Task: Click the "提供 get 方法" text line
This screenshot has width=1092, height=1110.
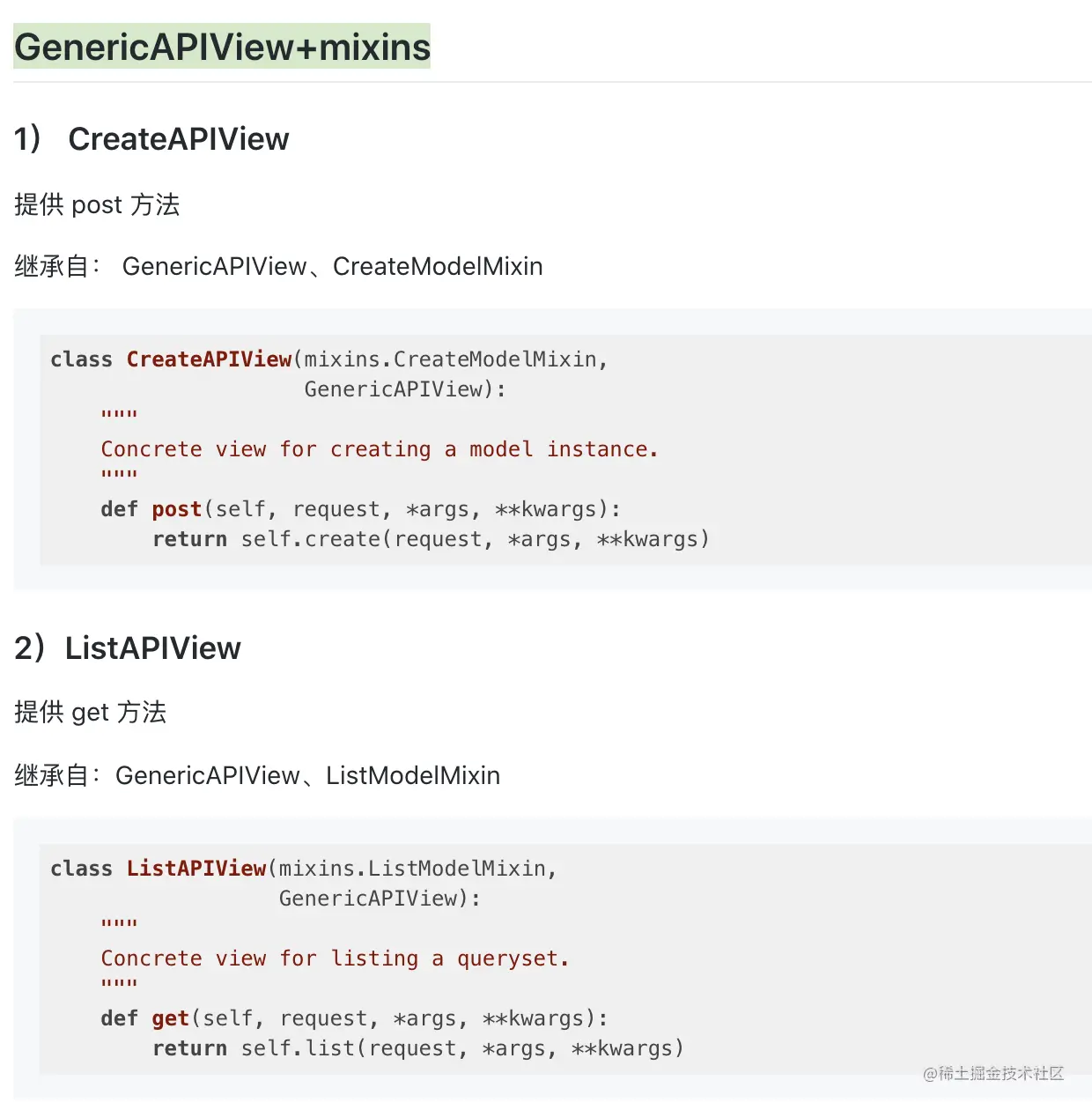Action: coord(90,712)
